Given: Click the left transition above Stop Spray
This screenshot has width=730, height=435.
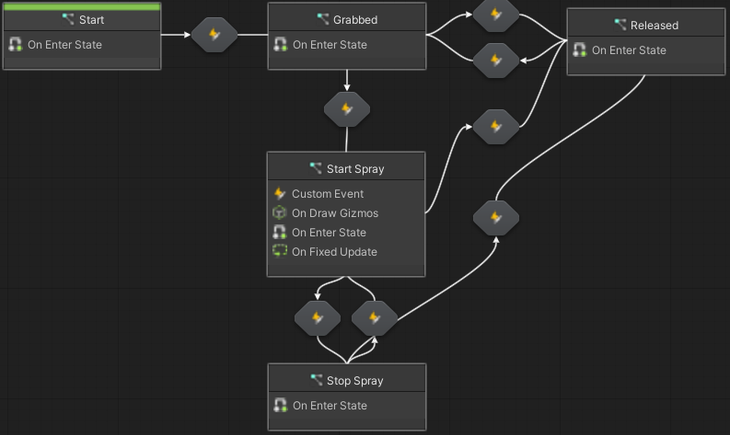Looking at the screenshot, I should coord(318,318).
